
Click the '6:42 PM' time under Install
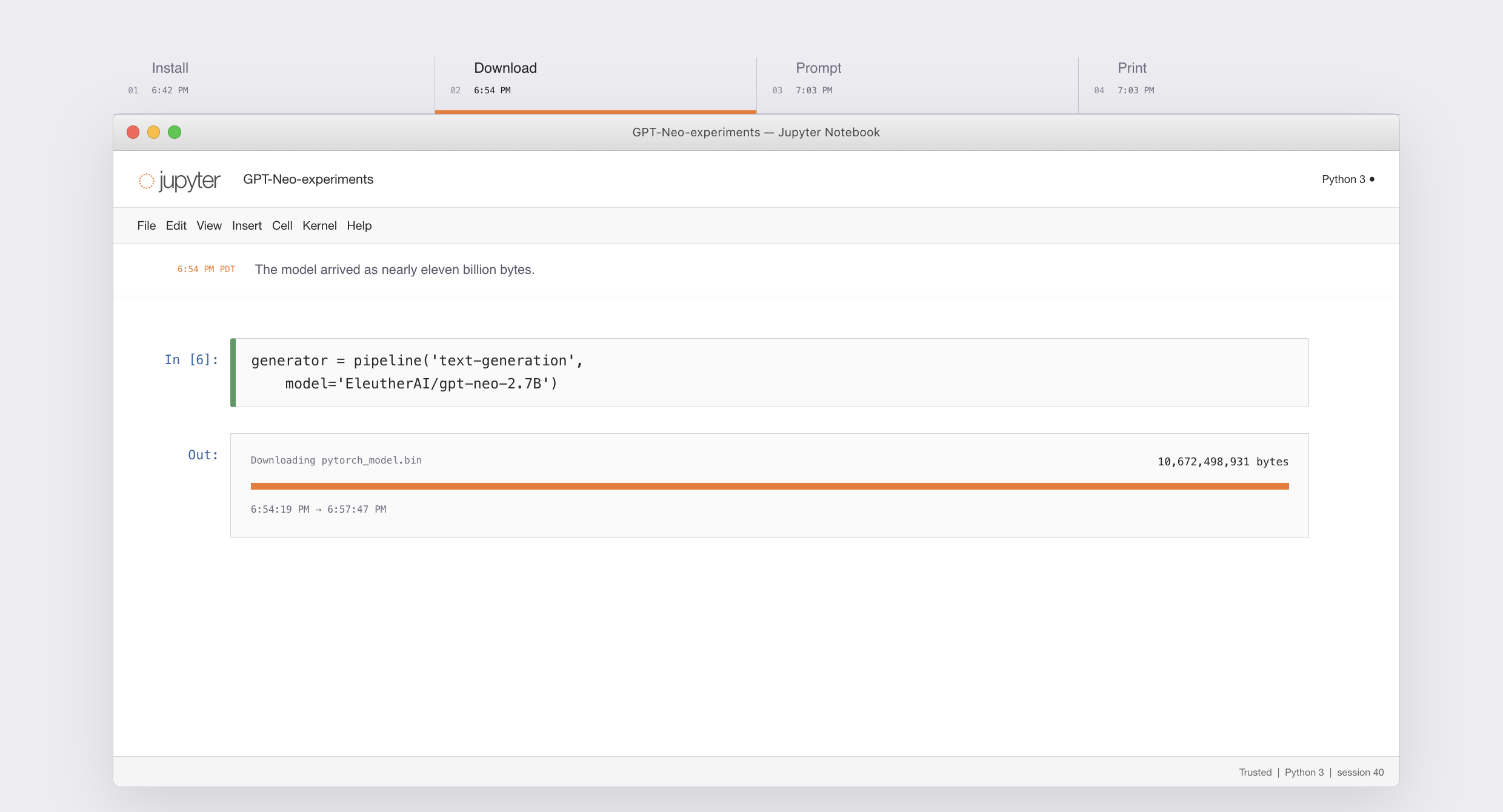[x=170, y=90]
